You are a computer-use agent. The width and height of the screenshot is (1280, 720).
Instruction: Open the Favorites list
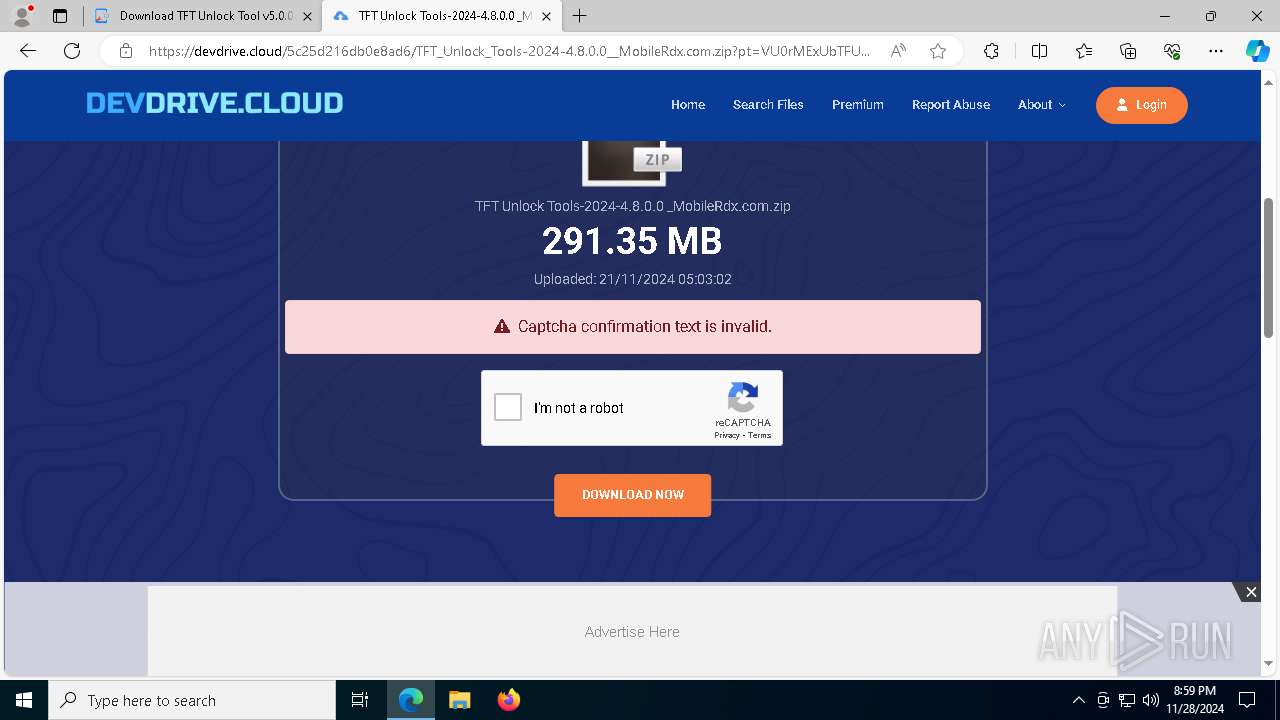[1084, 51]
